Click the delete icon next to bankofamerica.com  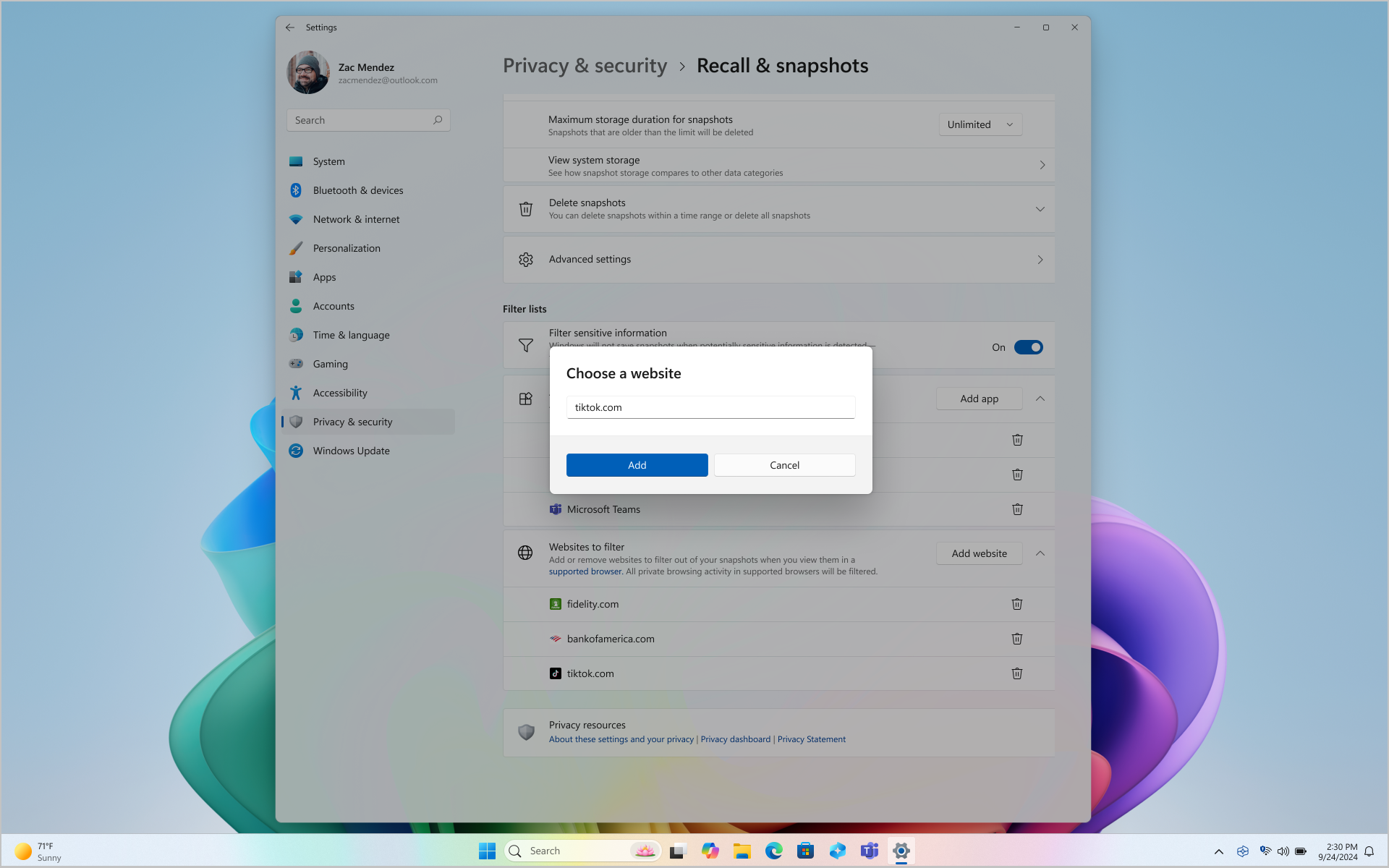click(1017, 638)
